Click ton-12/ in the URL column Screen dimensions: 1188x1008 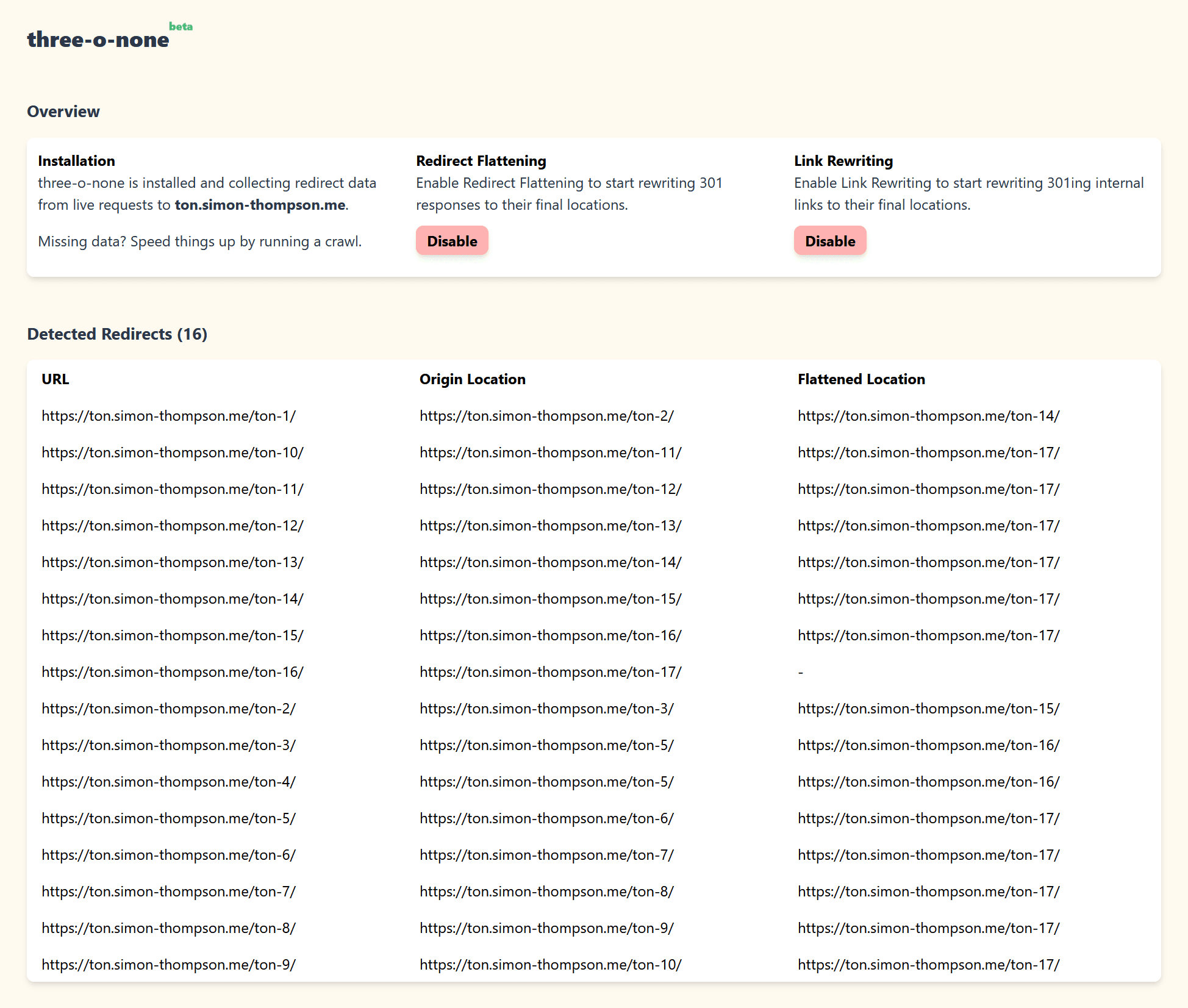tap(173, 526)
